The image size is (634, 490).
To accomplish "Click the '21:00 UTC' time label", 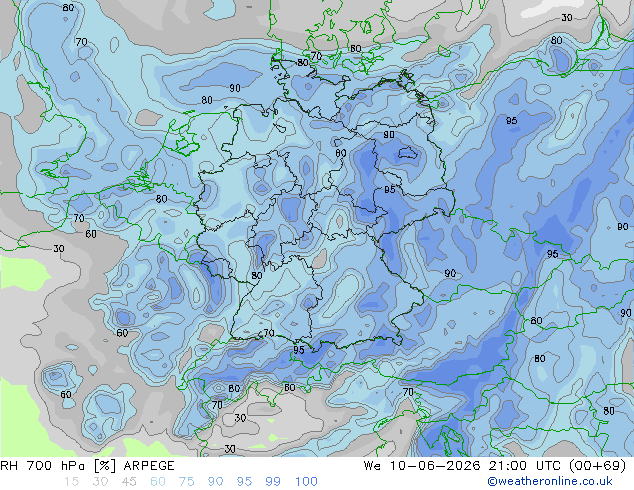I will (x=524, y=466).
